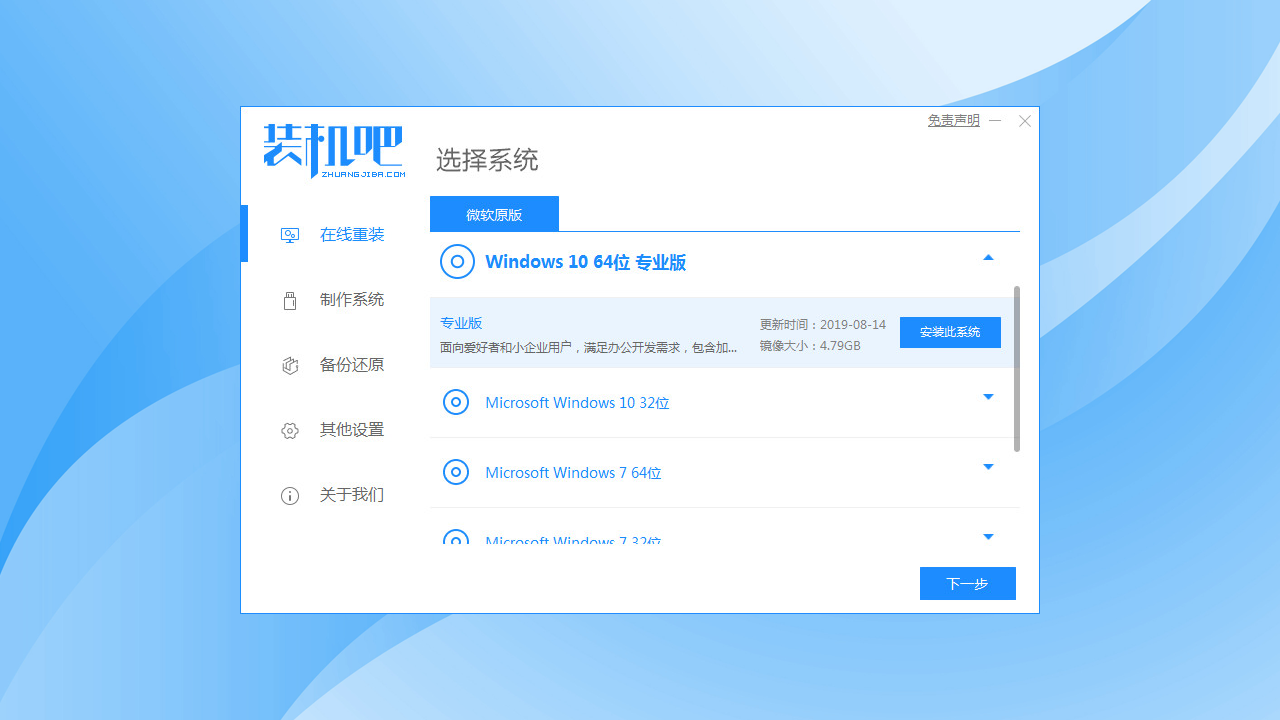The image size is (1280, 720).
Task: Select the Windows 10 64位 专业版 radio button
Action: coord(457,262)
